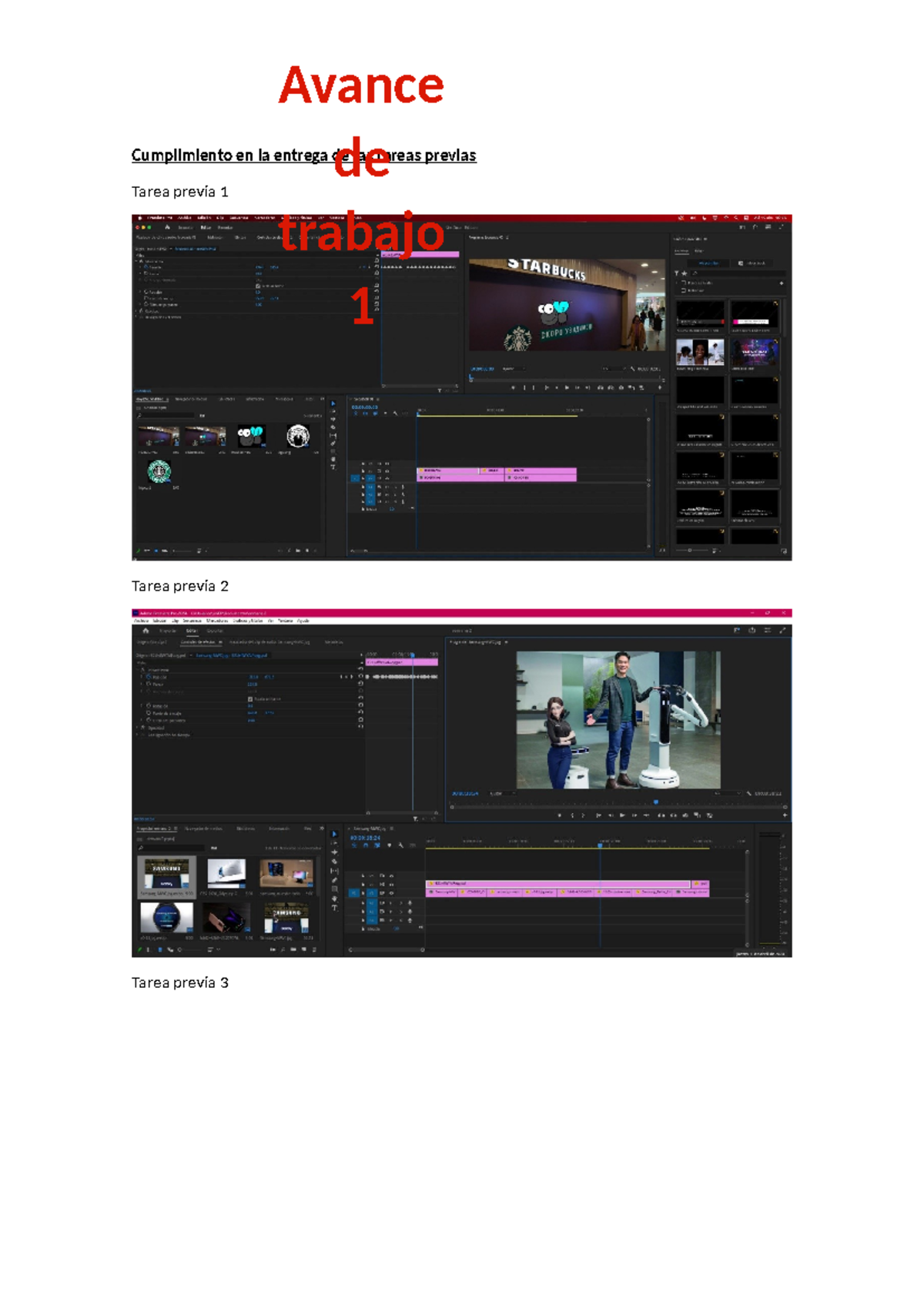
Task: Select the Selection tool in second Premiere toolbar
Action: pos(334,834)
